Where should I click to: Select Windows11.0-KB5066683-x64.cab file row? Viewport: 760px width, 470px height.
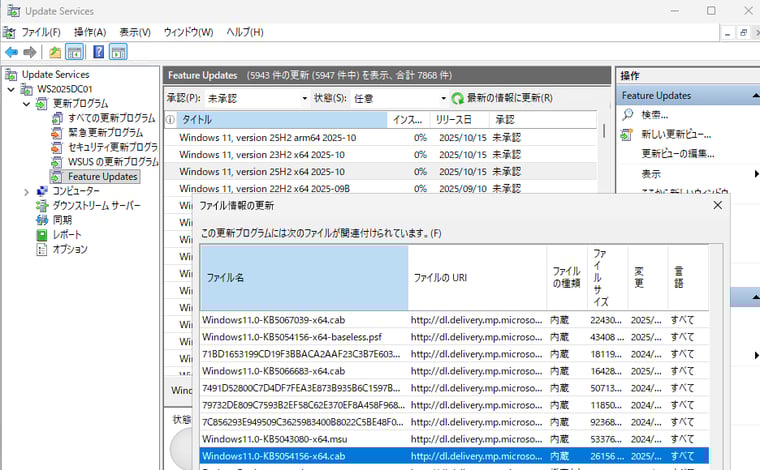click(454, 371)
